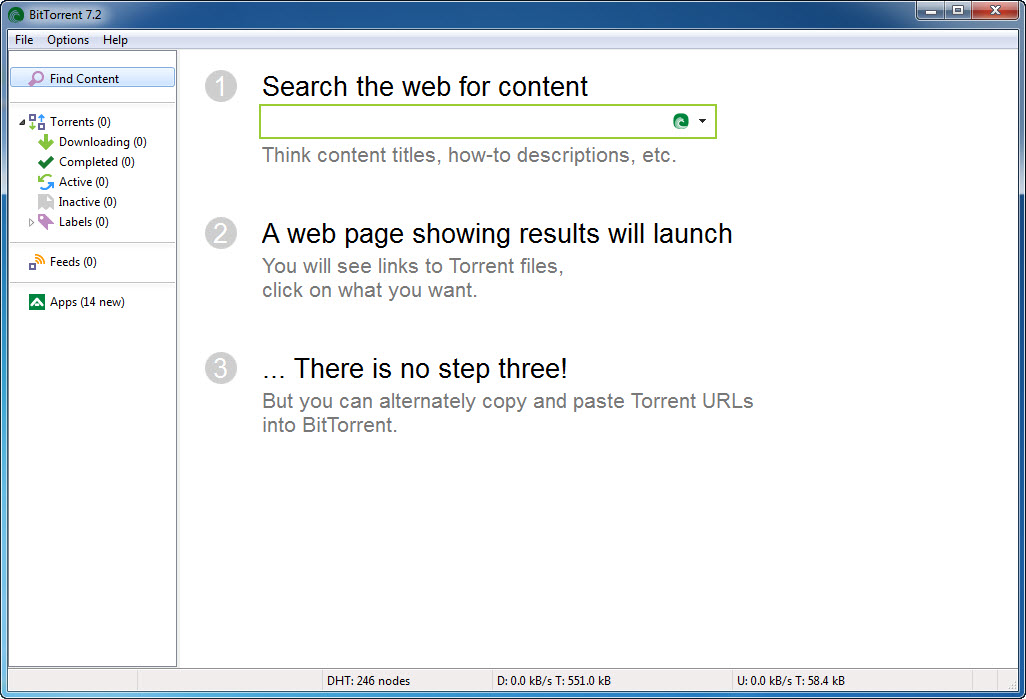Click the search engine logo in search box
The image size is (1026, 699).
[x=681, y=121]
